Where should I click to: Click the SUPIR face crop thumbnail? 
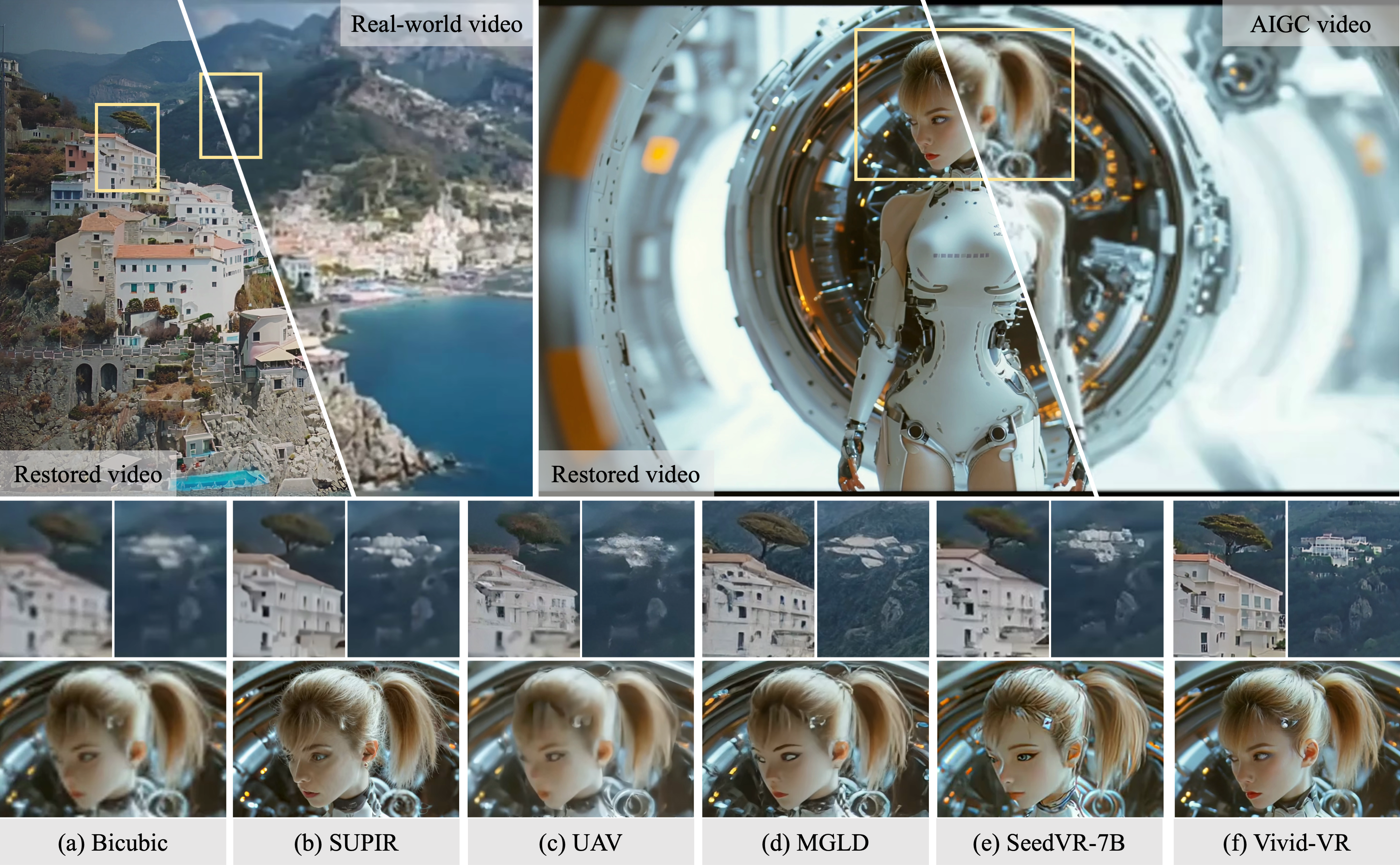coord(345,739)
